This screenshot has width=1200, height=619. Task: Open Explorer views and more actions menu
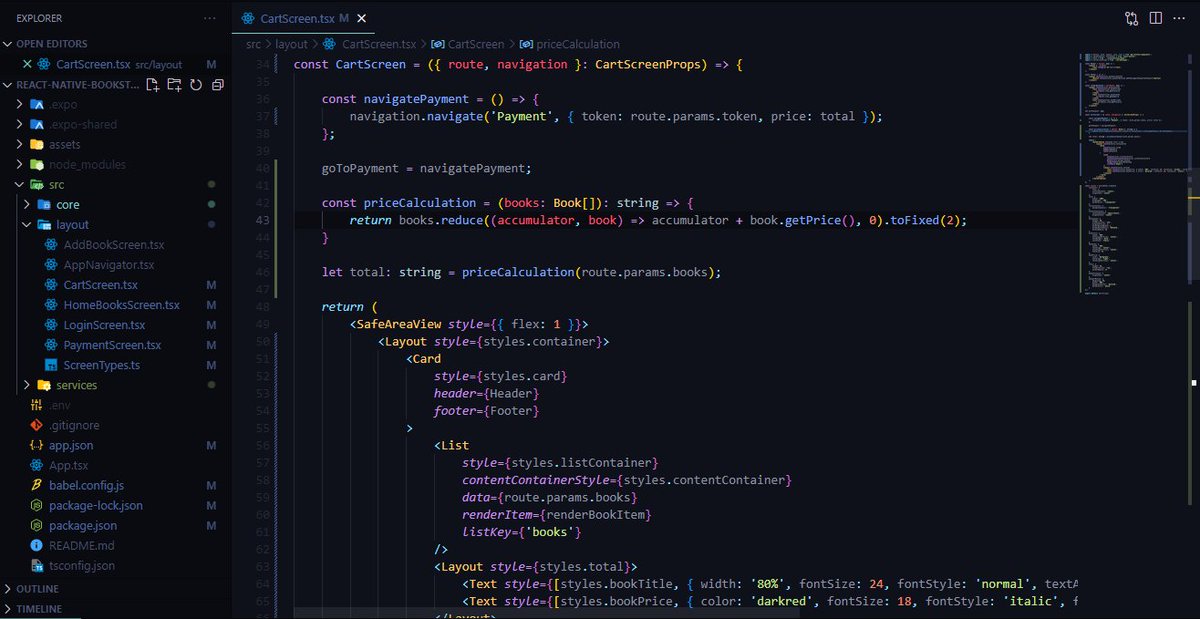pyautogui.click(x=209, y=18)
